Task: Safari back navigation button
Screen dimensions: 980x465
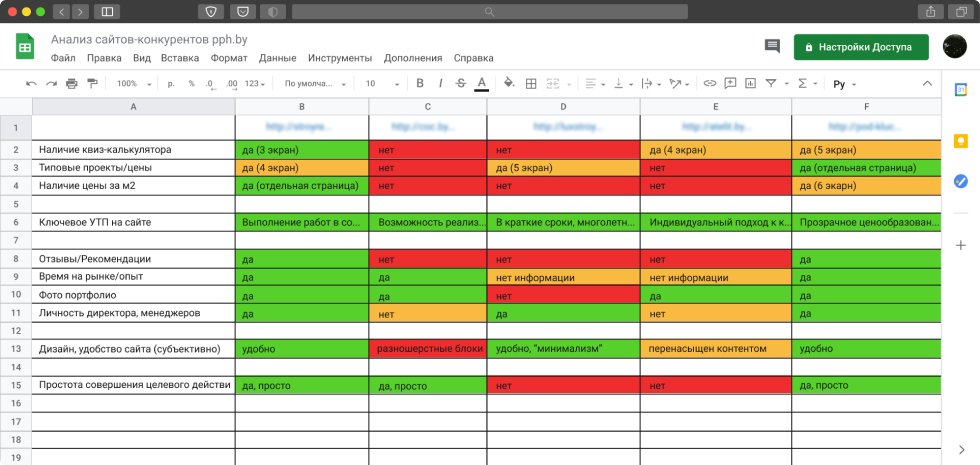Action: 61,11
